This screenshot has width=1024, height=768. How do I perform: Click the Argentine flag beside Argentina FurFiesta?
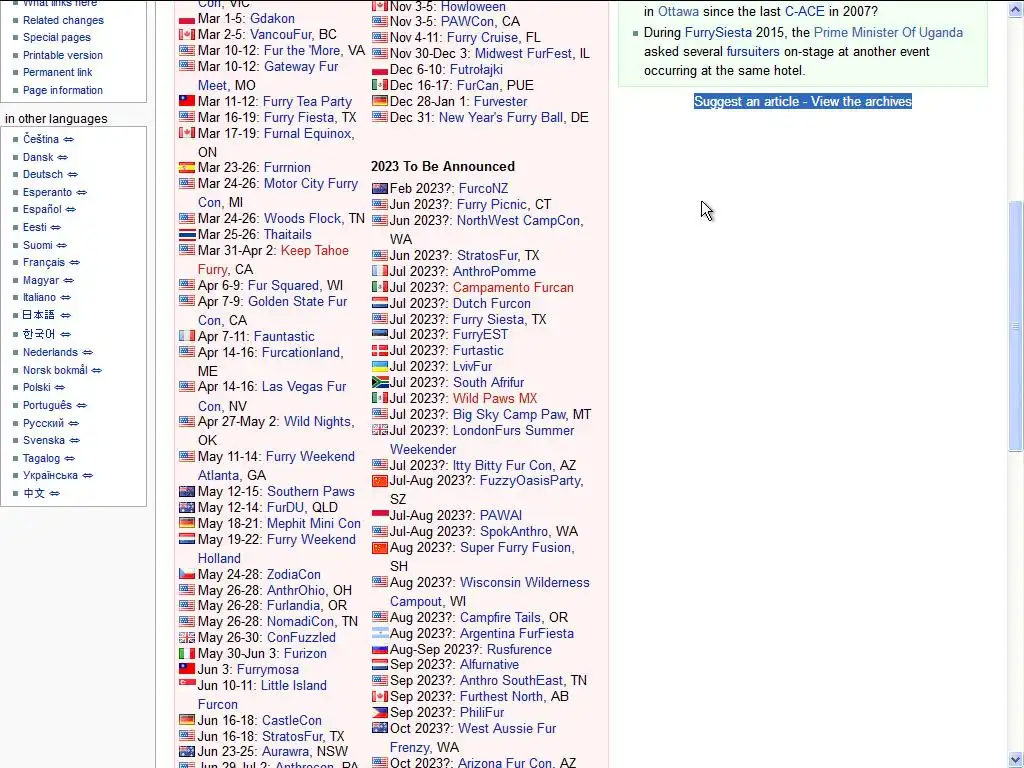pos(379,633)
